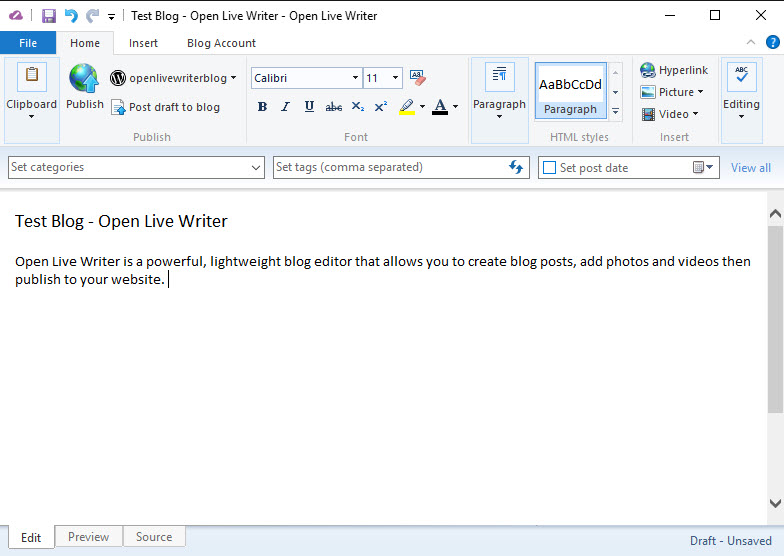Viewport: 784px width, 556px height.
Task: Select the AaBbCcDd Paragraph style thumbnail
Action: coord(570,90)
